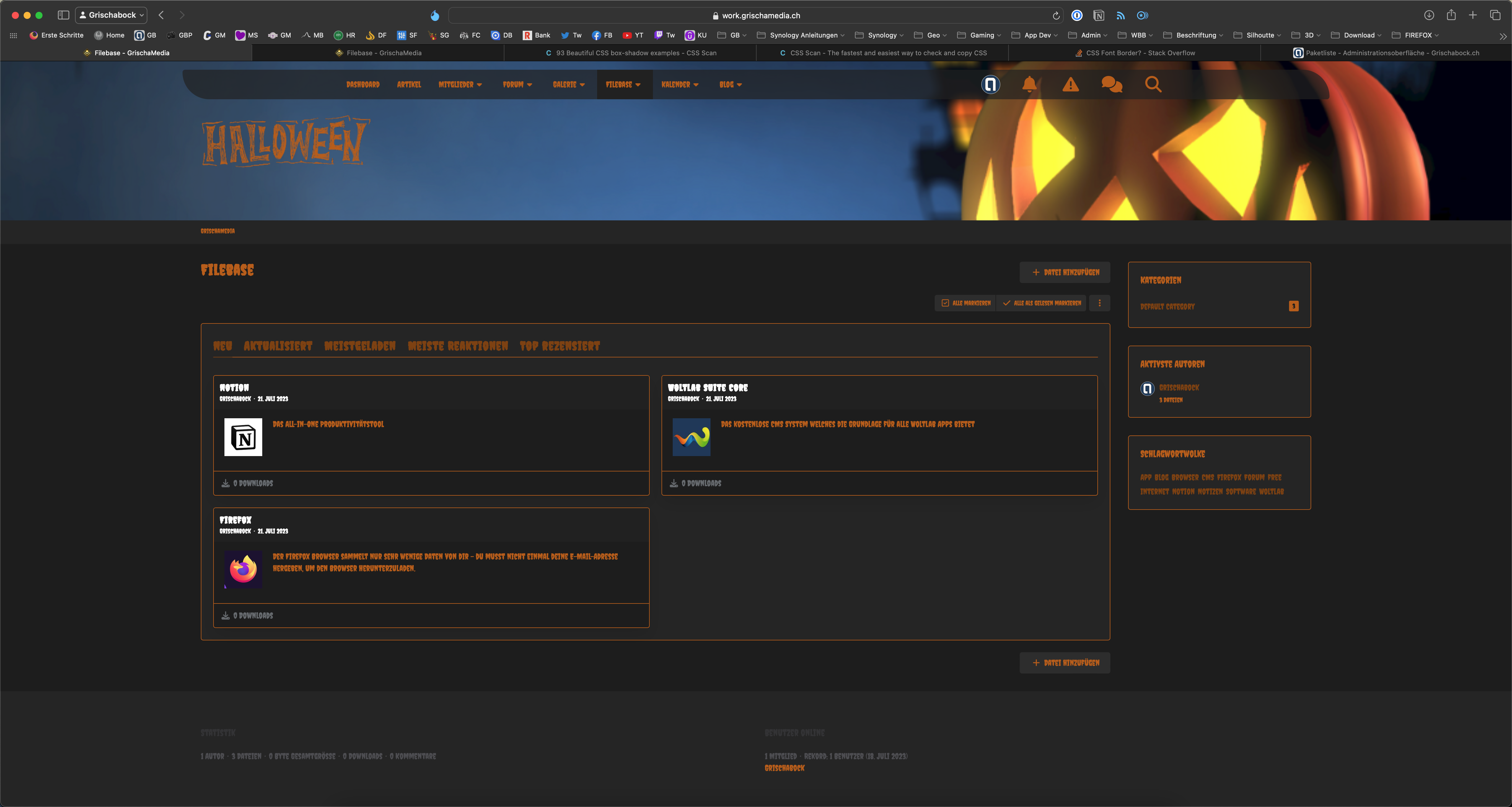Click the Notion tag in Schlagwortwolke
The height and width of the screenshot is (807, 1512).
click(x=1183, y=492)
